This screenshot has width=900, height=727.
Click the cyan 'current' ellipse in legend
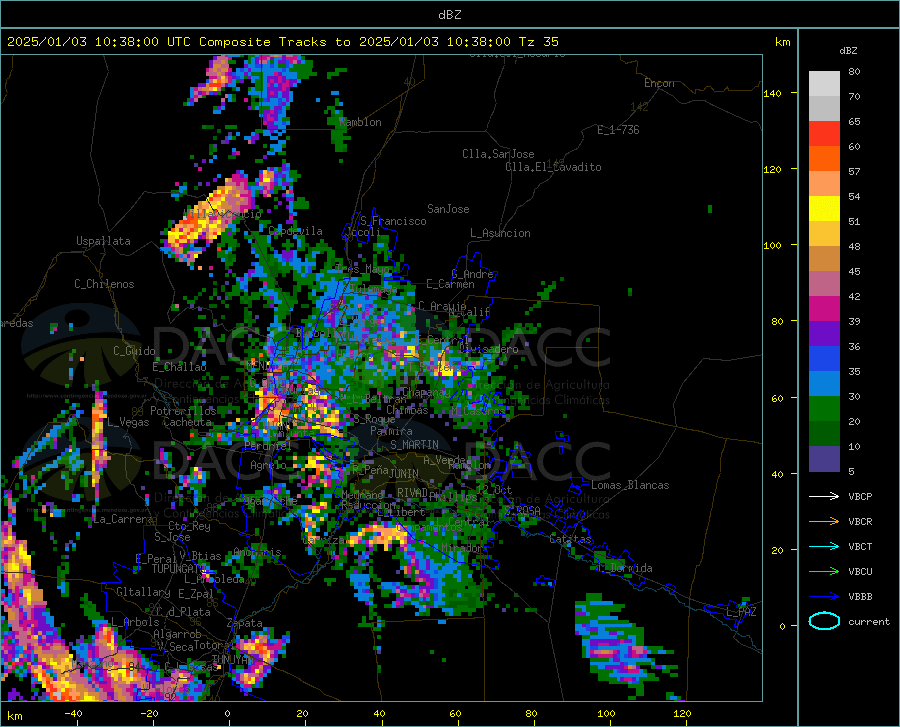[824, 621]
